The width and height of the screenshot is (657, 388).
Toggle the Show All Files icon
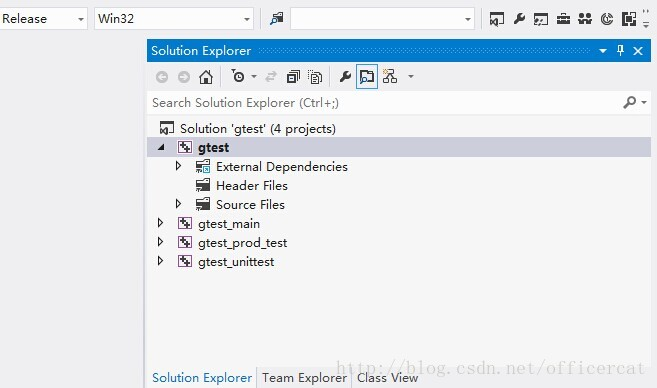coord(315,77)
